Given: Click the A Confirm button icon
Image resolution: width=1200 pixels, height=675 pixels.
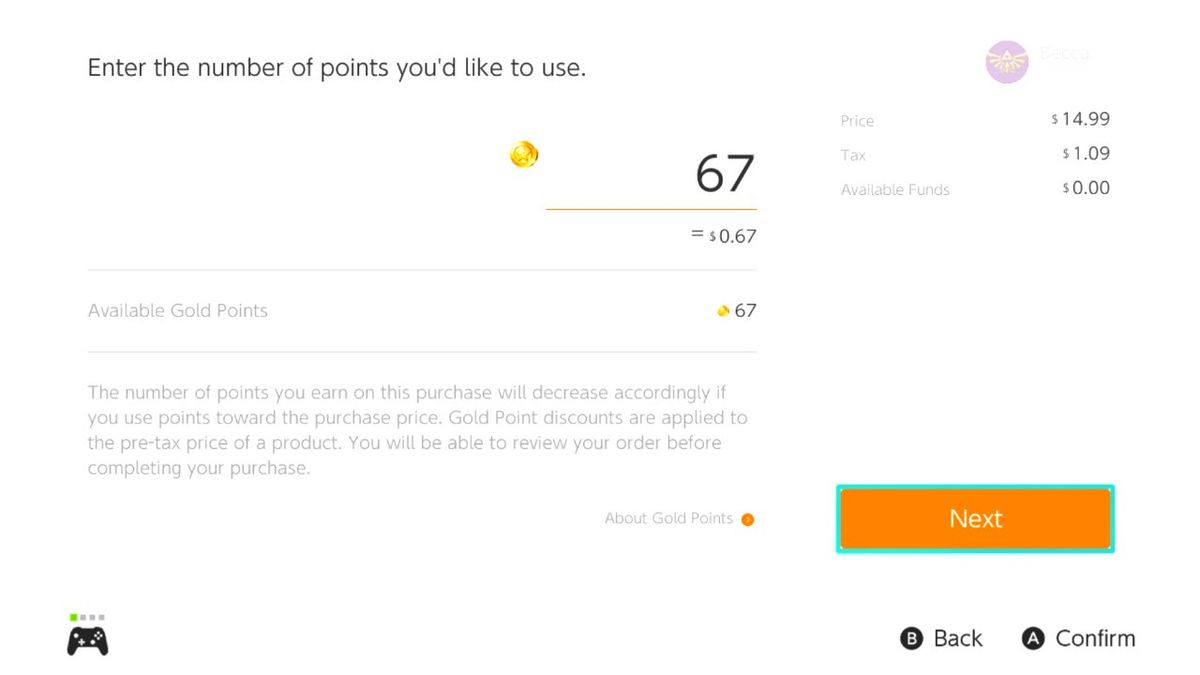Looking at the screenshot, I should click(1031, 638).
